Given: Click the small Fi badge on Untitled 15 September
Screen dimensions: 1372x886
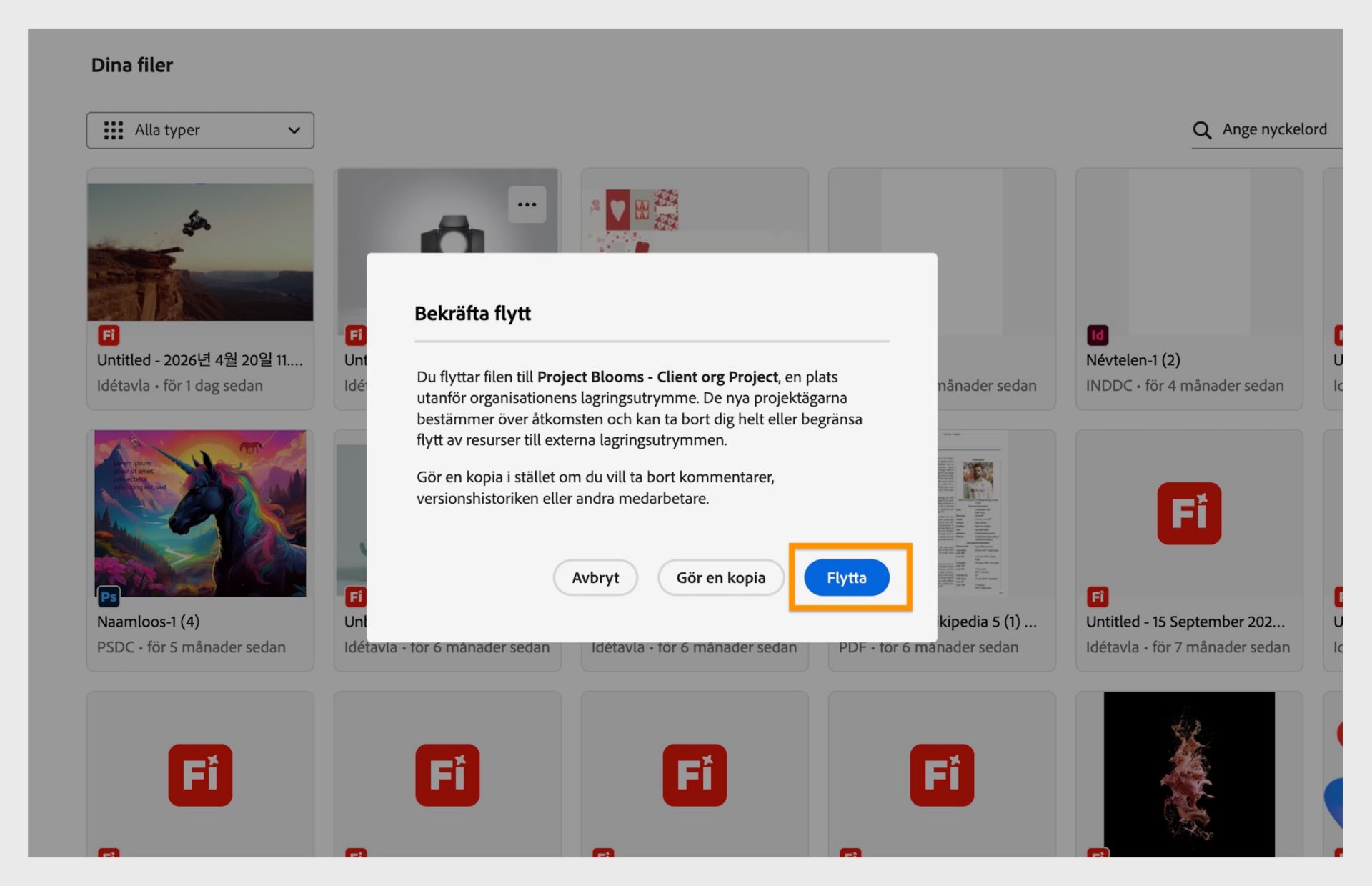Looking at the screenshot, I should [1098, 596].
